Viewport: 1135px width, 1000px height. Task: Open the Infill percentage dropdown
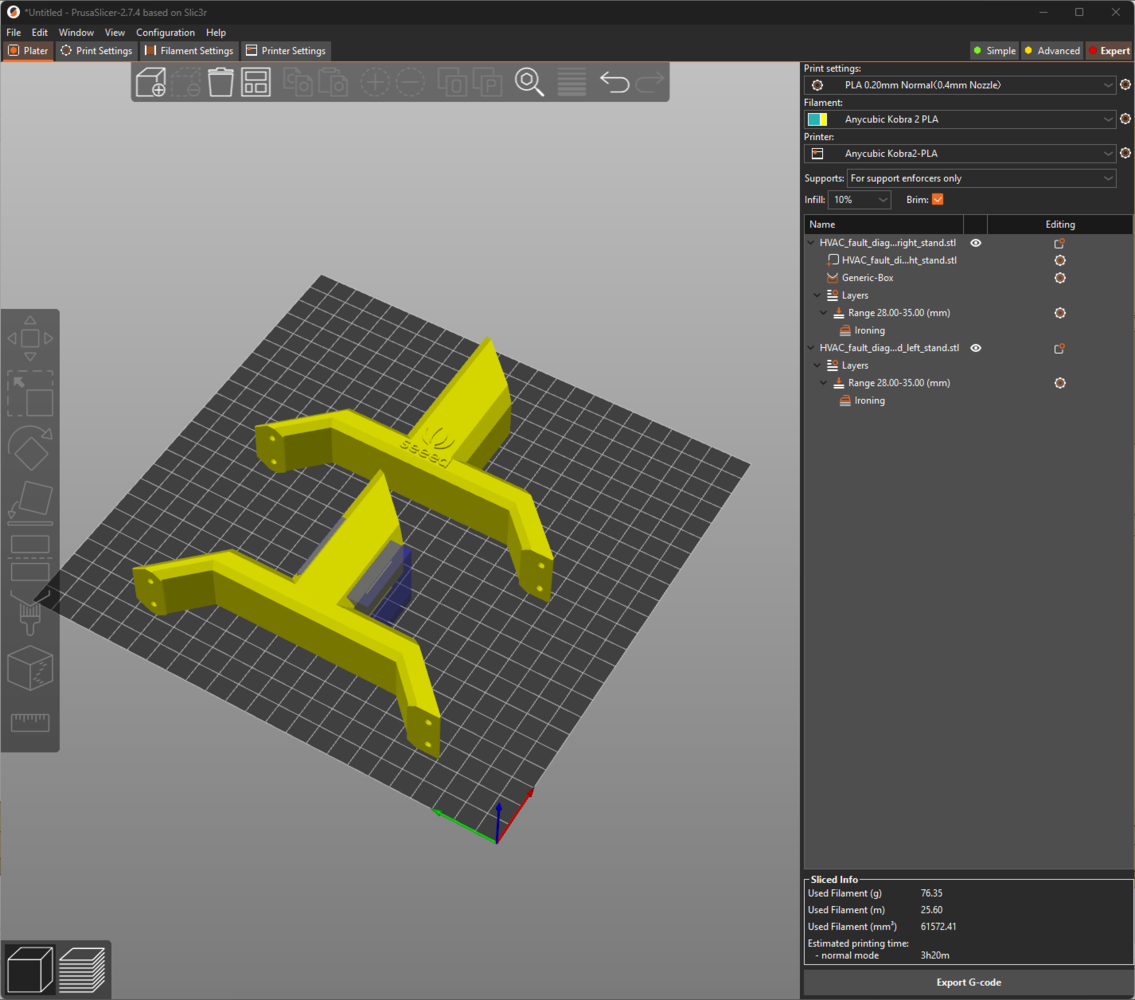859,200
